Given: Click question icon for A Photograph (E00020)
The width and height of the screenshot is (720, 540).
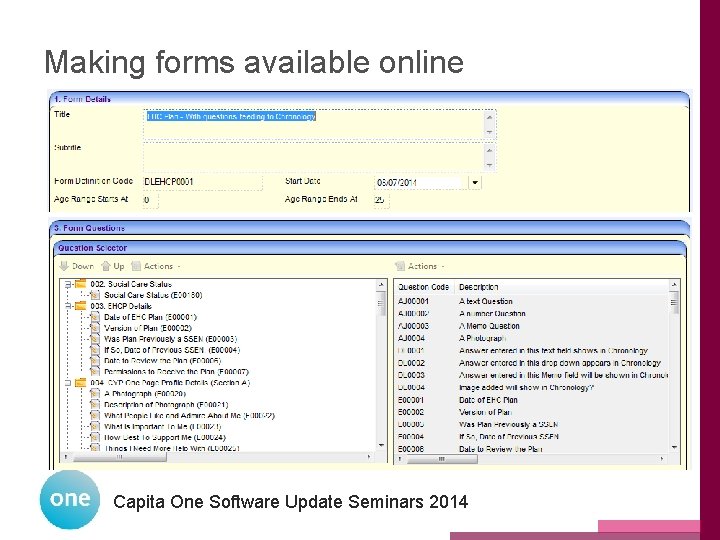Looking at the screenshot, I should click(x=95, y=394).
